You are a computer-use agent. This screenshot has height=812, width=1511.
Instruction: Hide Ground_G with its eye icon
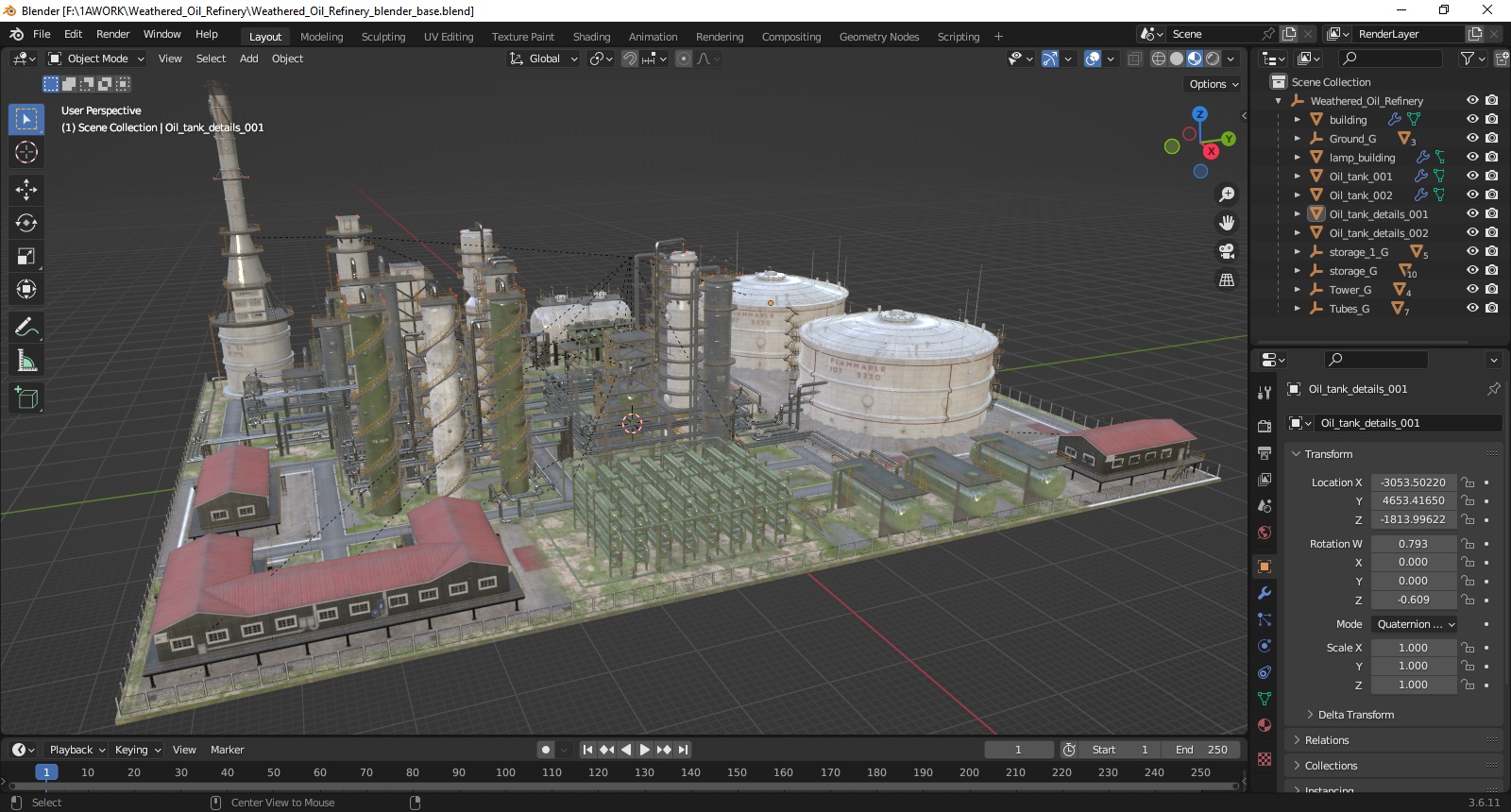[1472, 138]
